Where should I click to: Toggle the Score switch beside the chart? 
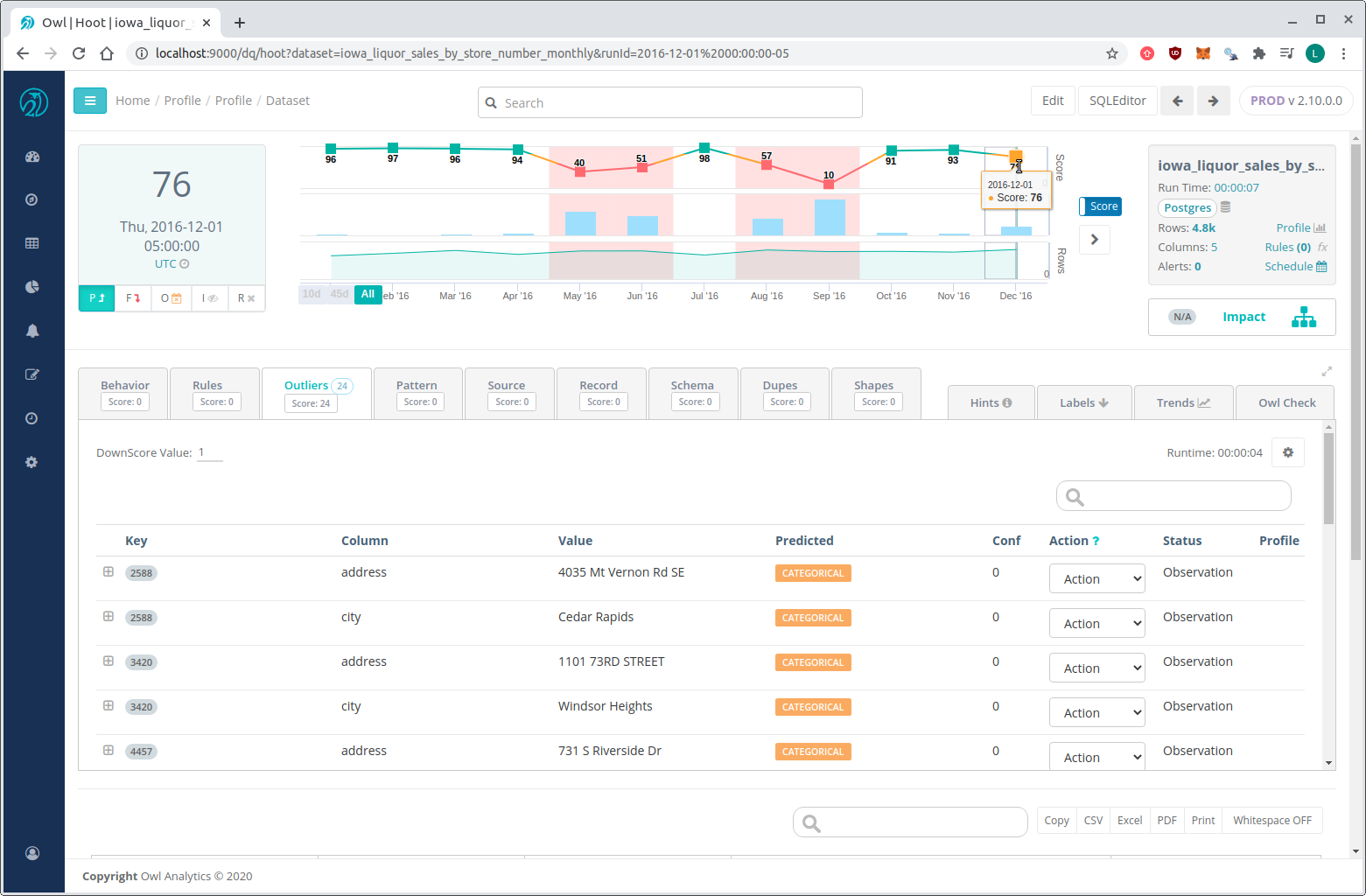click(x=1100, y=206)
